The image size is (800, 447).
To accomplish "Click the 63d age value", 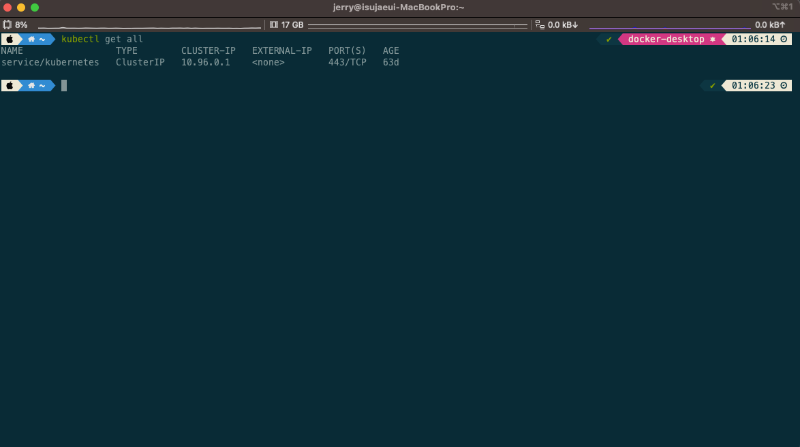I will [x=391, y=62].
